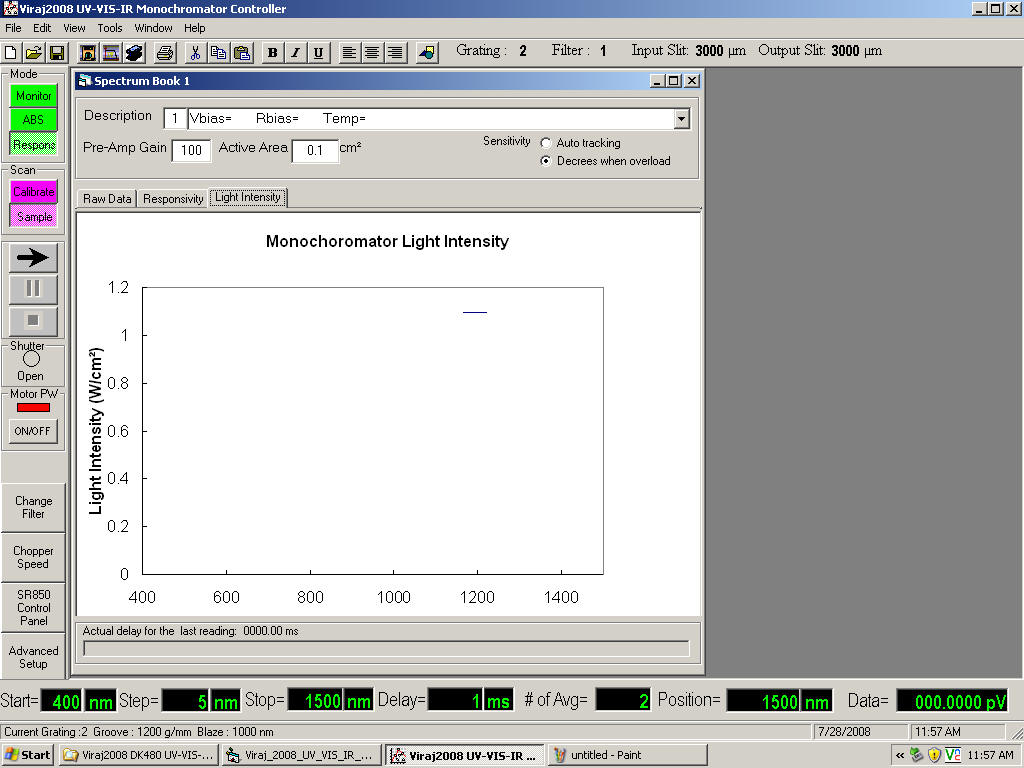Click the red Motor PW indicator
The image size is (1024, 768).
[x=33, y=408]
